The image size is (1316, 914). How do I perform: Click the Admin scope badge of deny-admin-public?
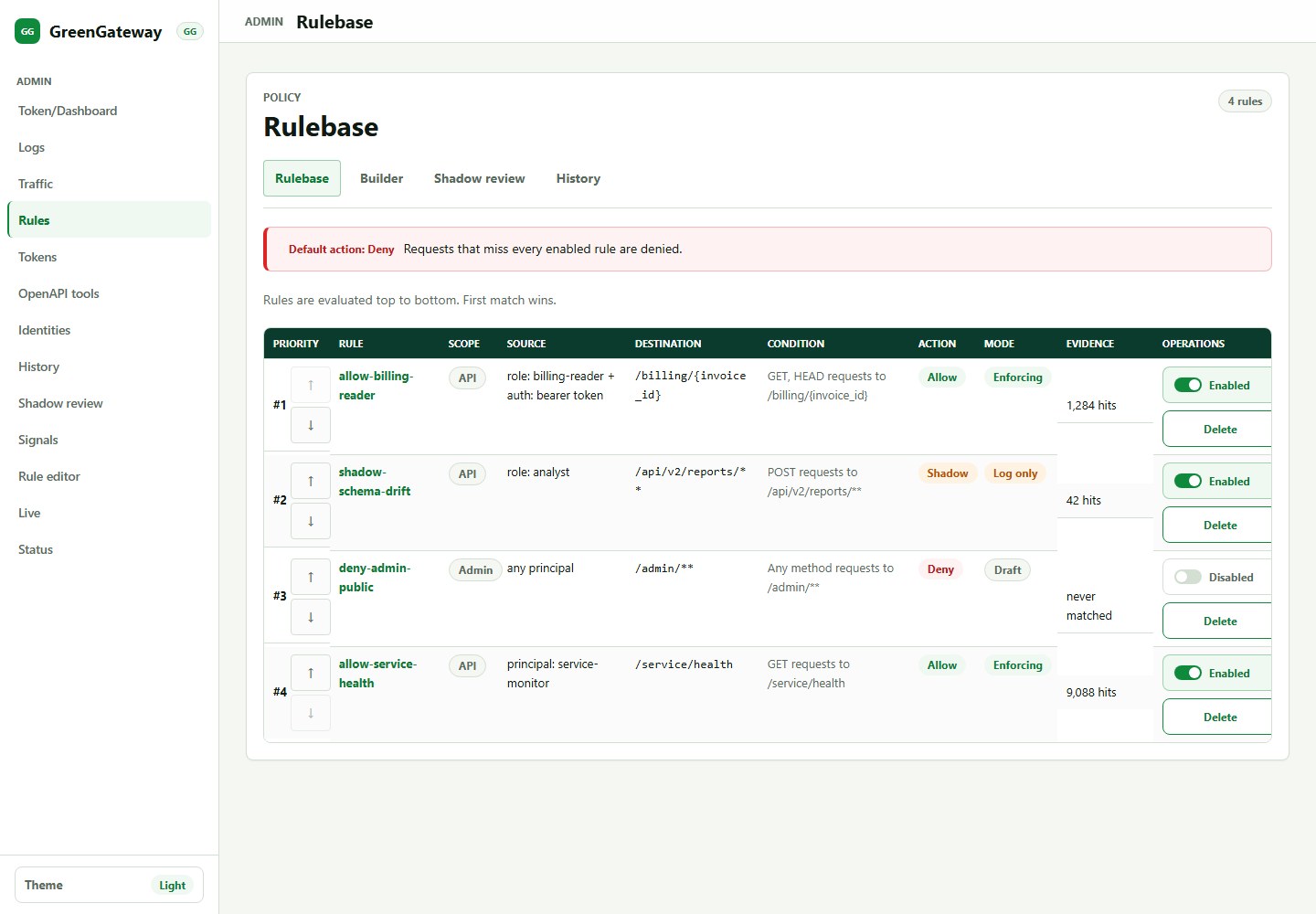coord(475,569)
